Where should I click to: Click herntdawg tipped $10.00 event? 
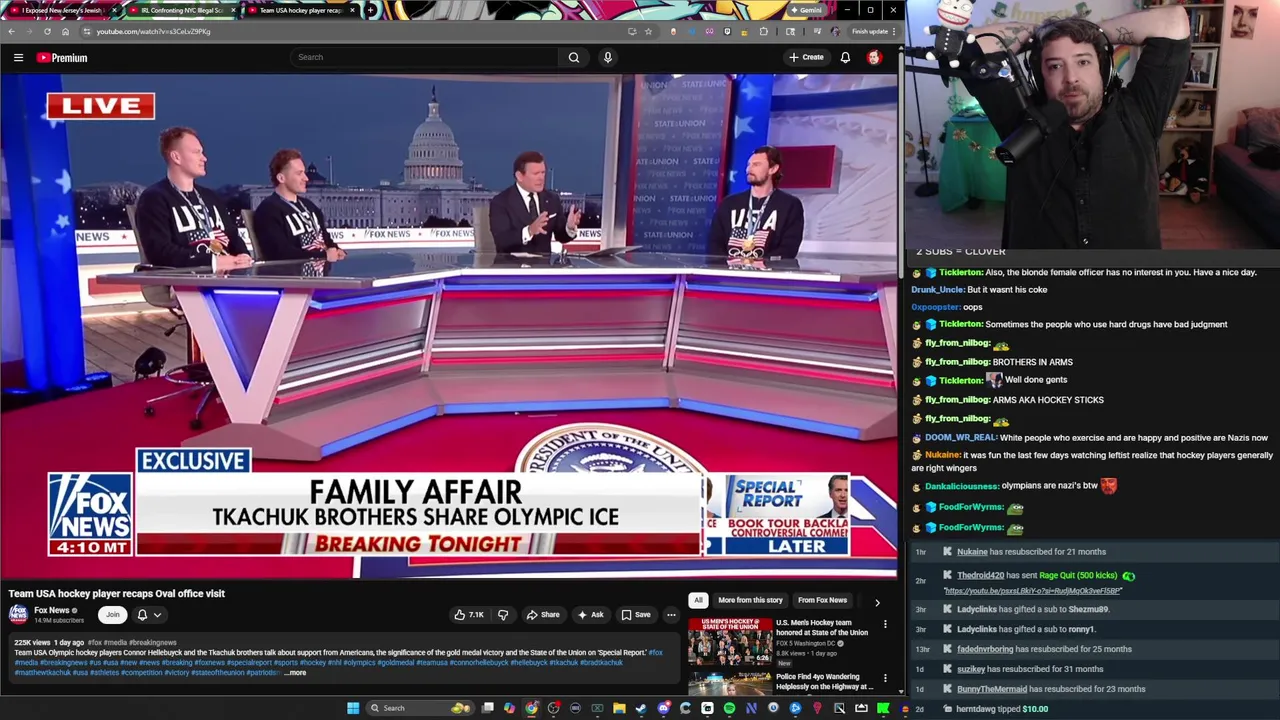tap(1002, 709)
